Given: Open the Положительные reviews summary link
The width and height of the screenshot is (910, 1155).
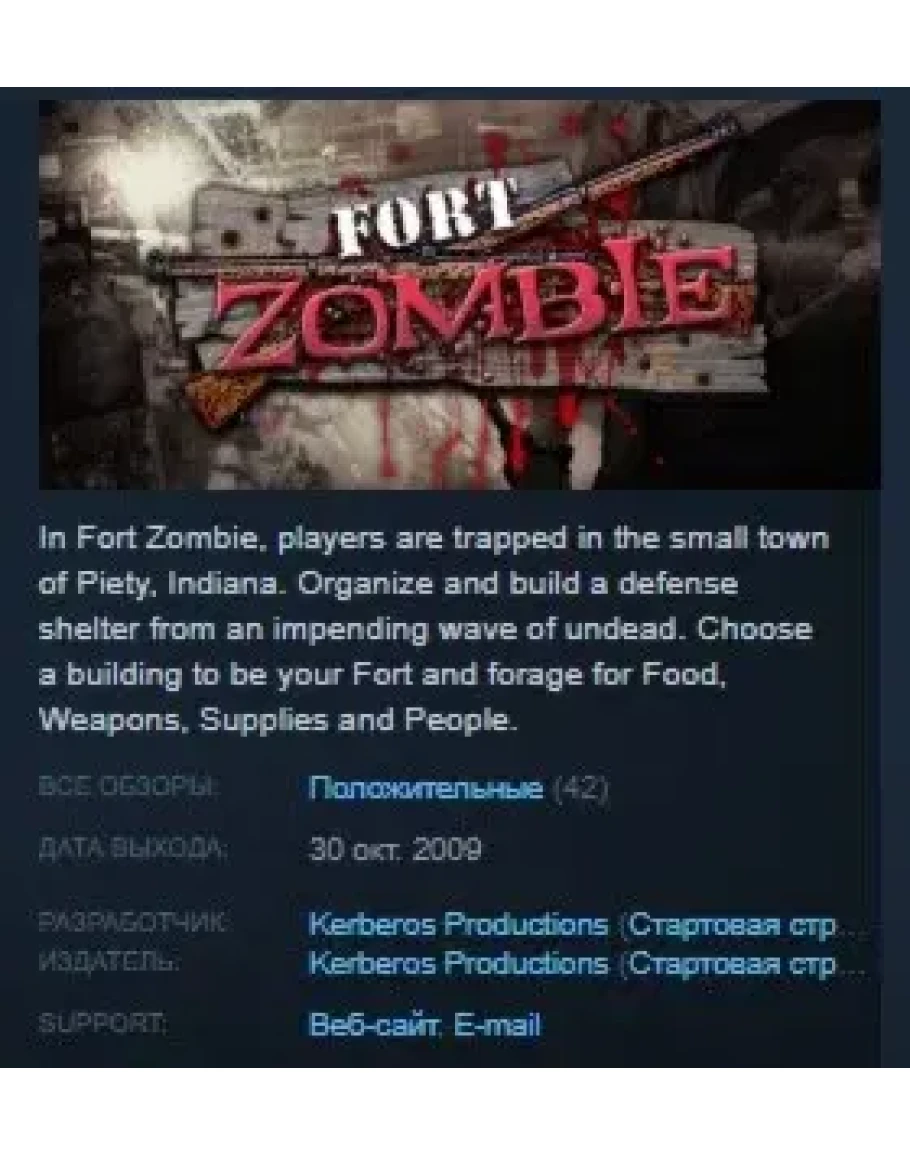Looking at the screenshot, I should [425, 788].
